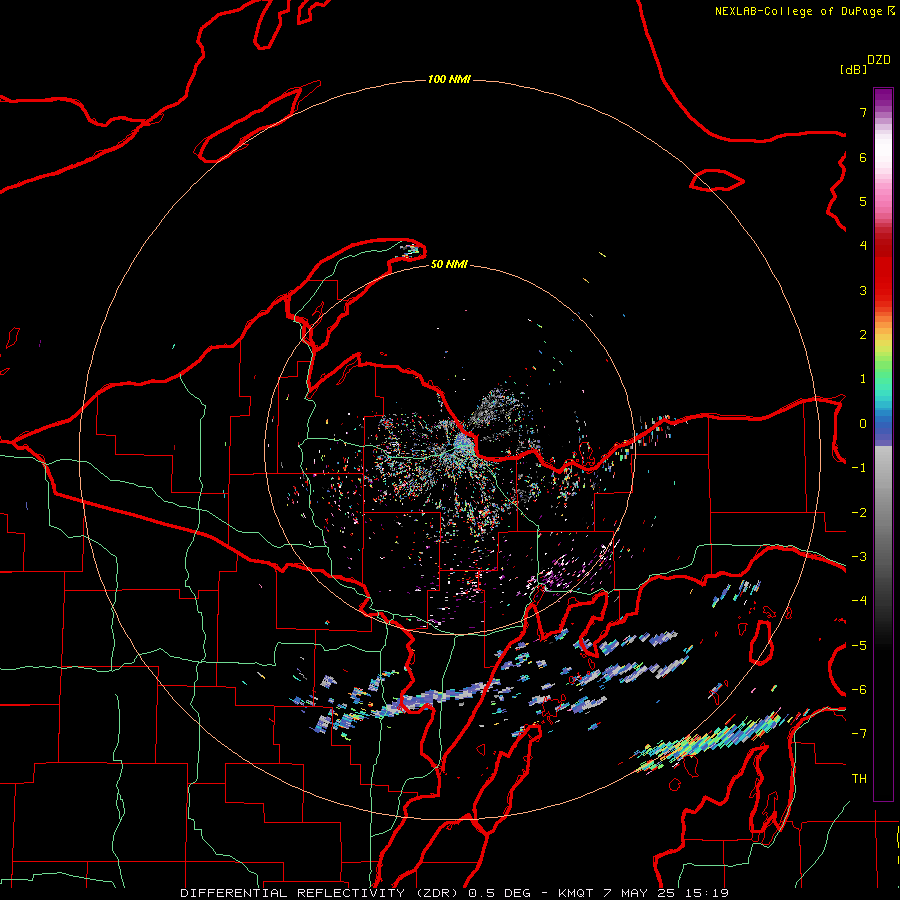Click the KMQT 7 MAY 25 15:19 timestamp
Screen dimensions: 900x900
pyautogui.click(x=643, y=893)
